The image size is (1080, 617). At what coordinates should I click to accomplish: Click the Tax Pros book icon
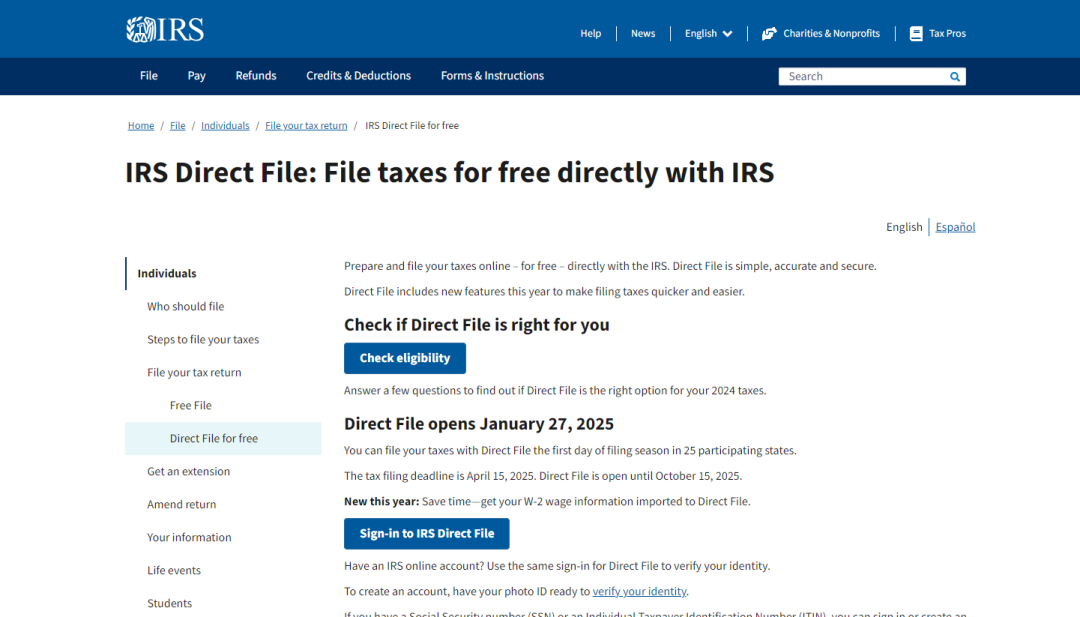[916, 33]
